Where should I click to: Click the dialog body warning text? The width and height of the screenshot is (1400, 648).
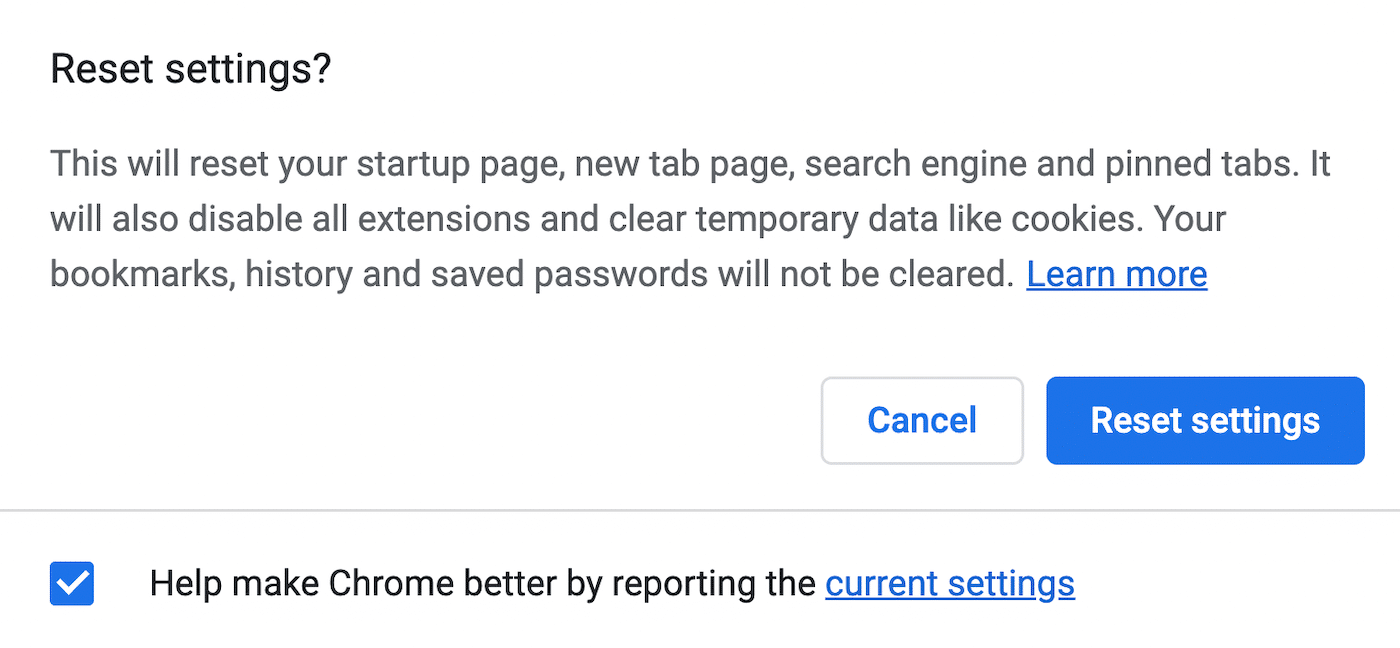[690, 217]
